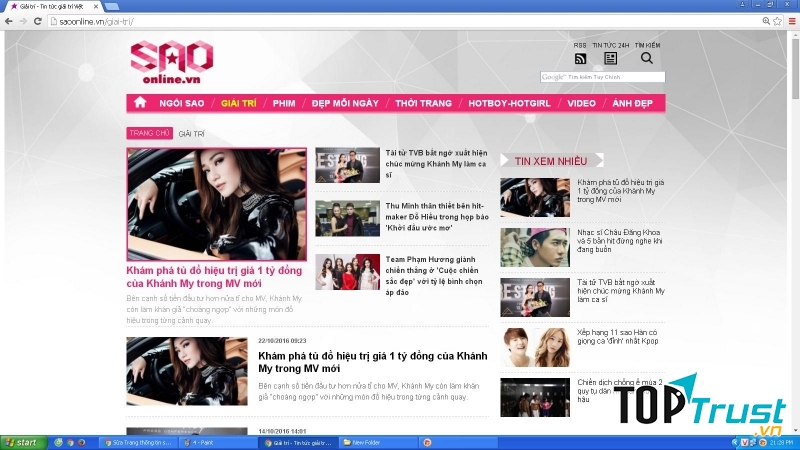800x450 pixels.
Task: Read Team Phạm Hương giành chiến thắng article
Action: pyautogui.click(x=434, y=276)
